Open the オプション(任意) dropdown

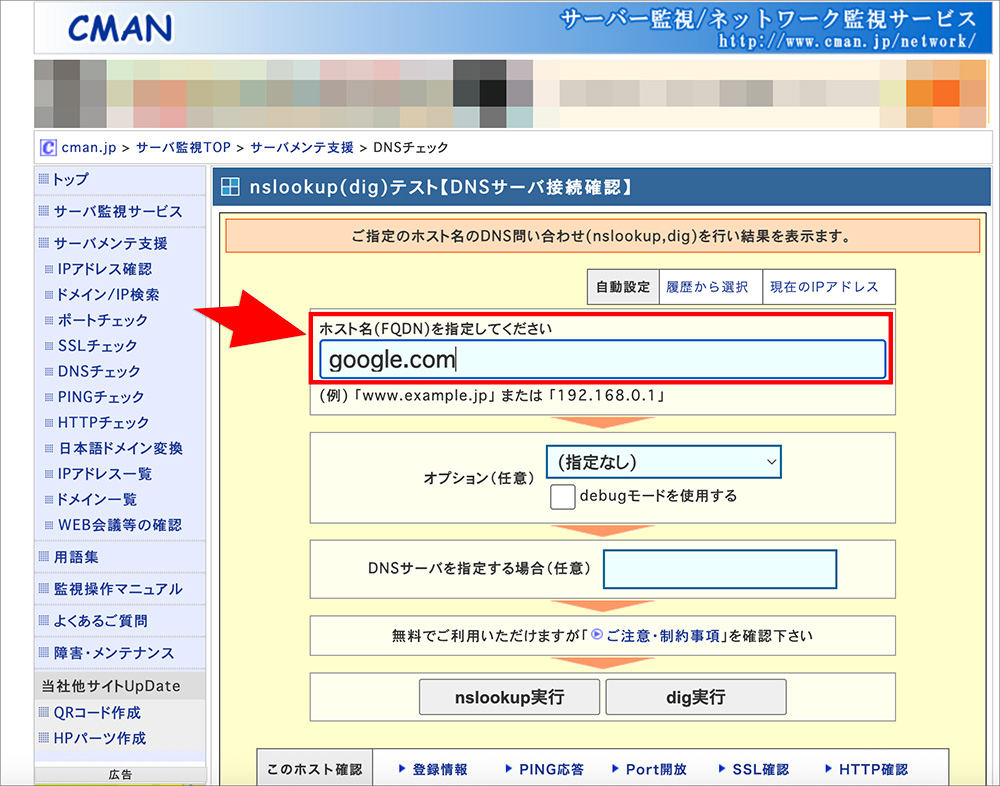point(663,462)
